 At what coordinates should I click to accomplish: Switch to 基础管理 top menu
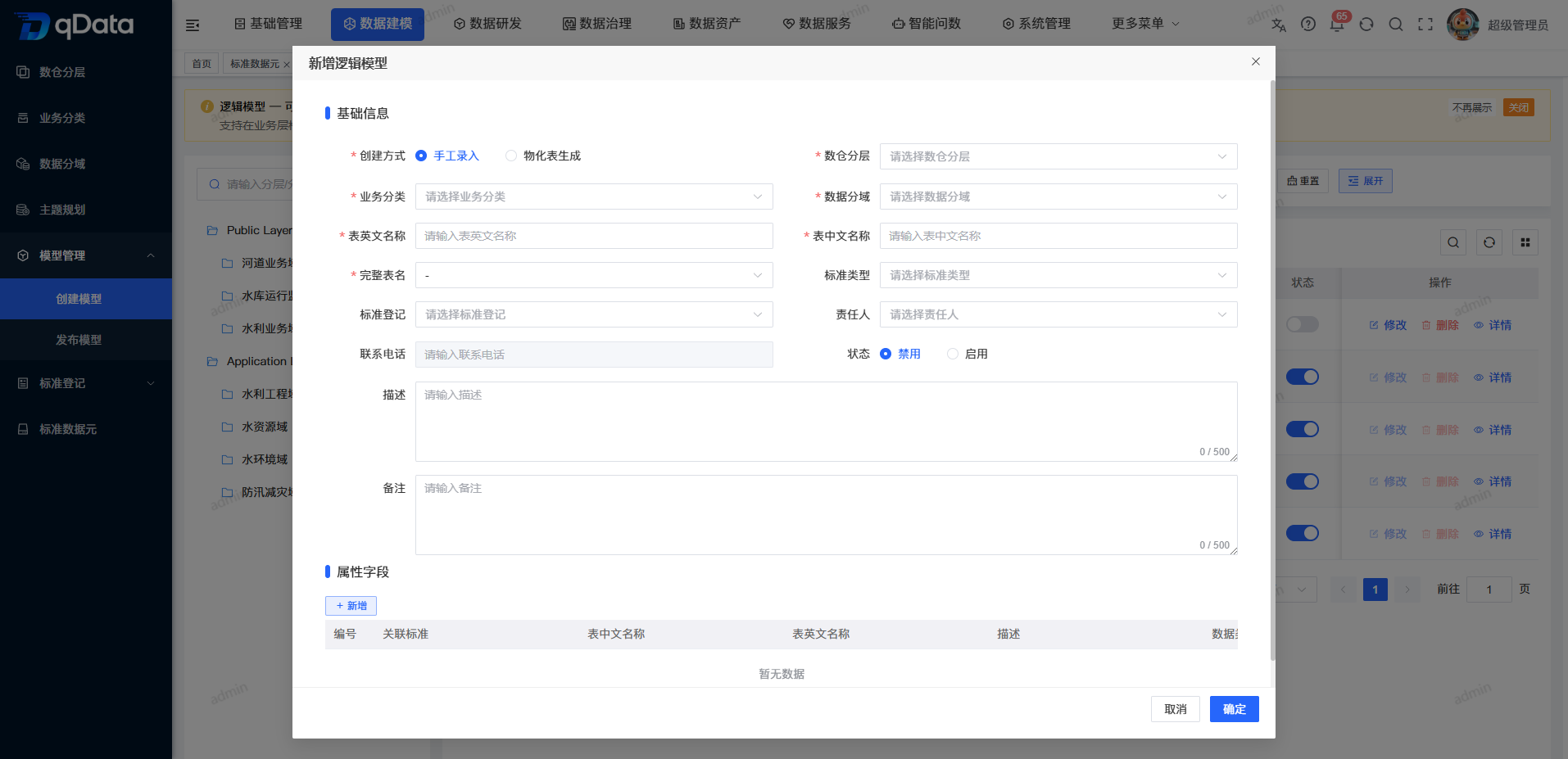point(268,24)
